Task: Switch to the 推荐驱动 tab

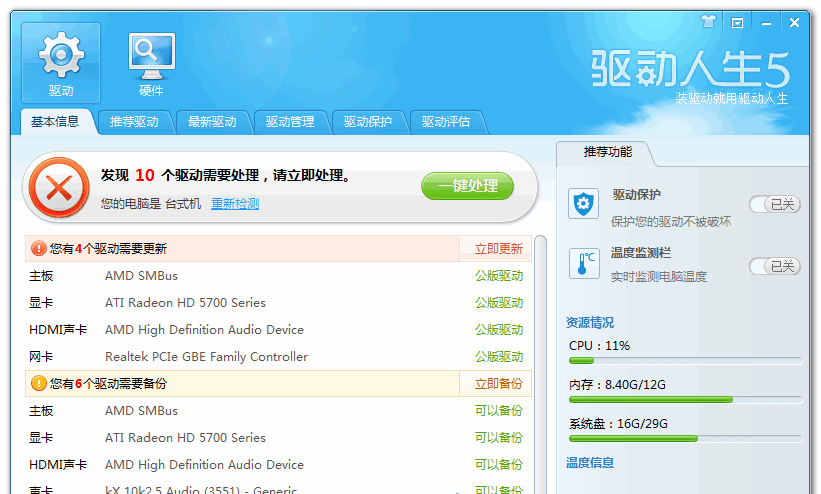Action: [135, 122]
